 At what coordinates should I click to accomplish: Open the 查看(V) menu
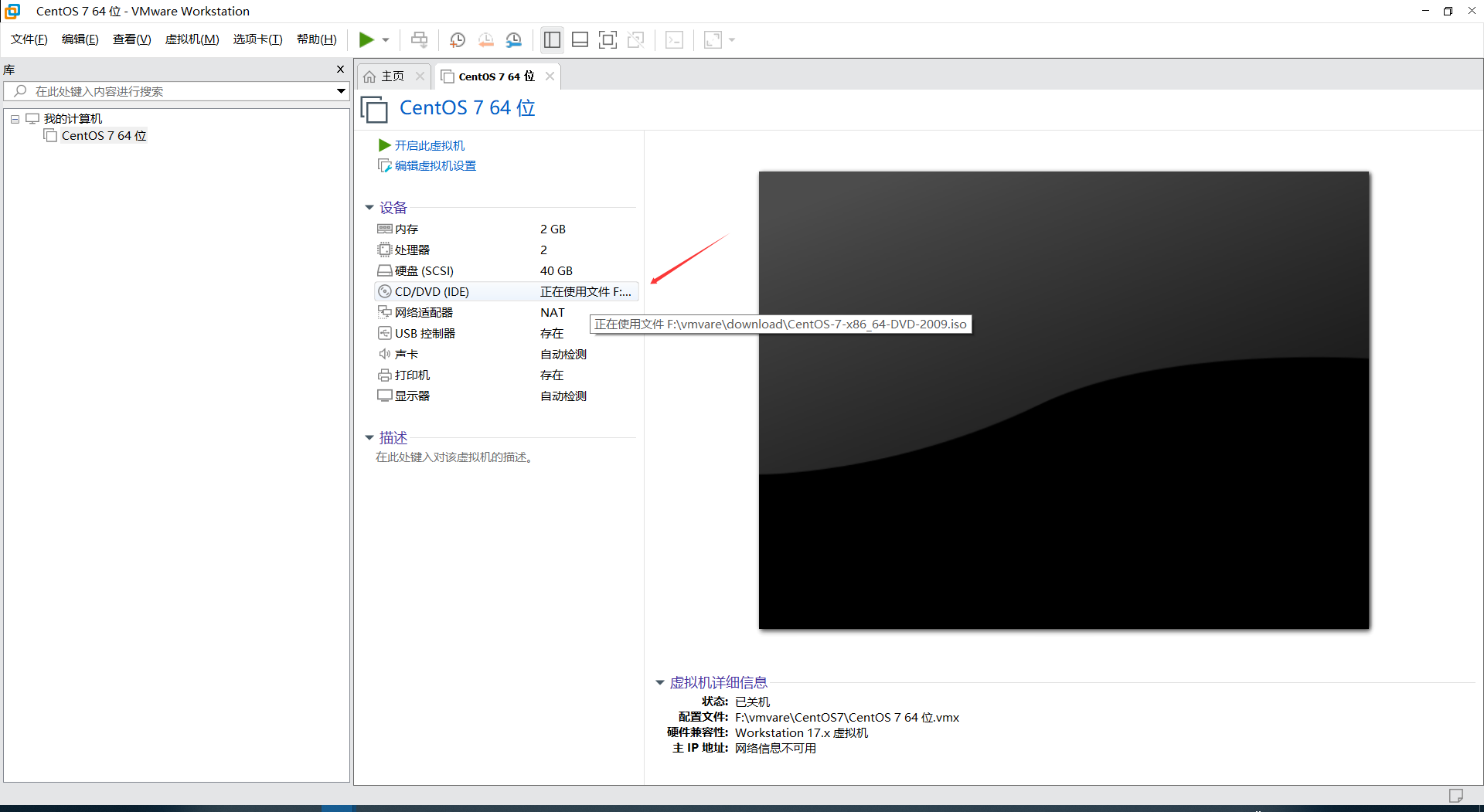[x=132, y=39]
